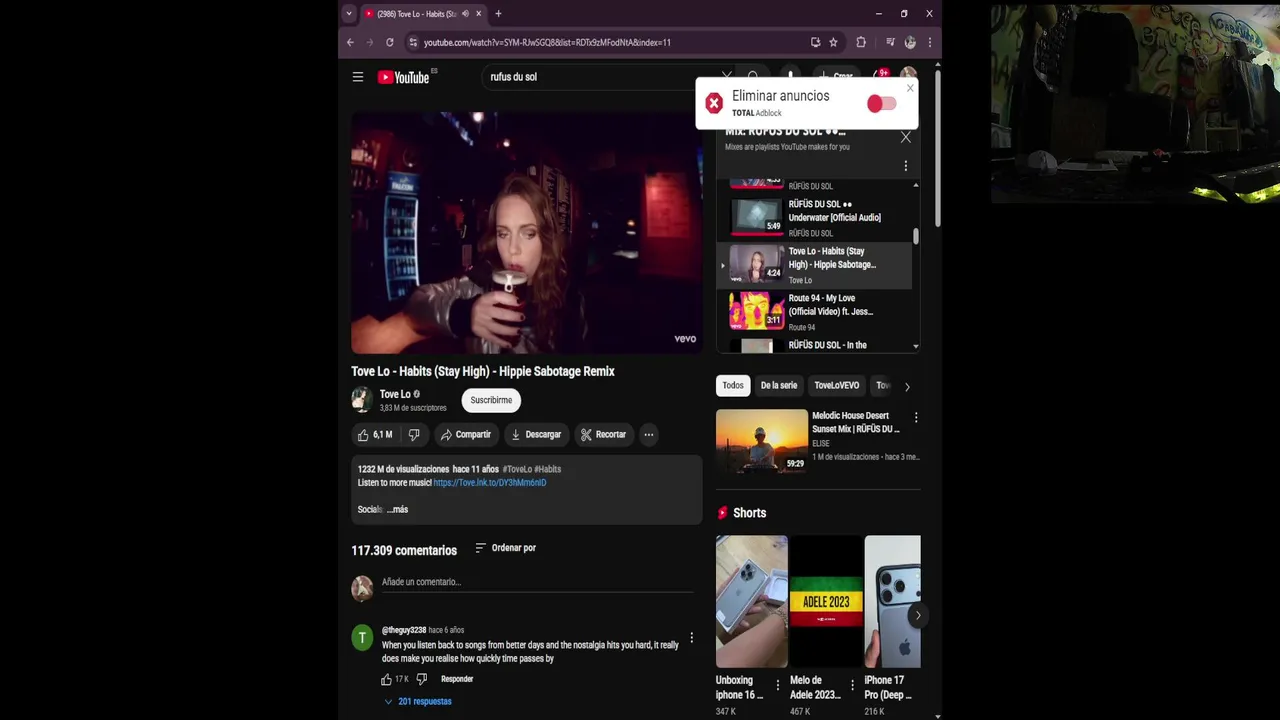Viewport: 1280px width, 720px height.
Task: Click the Recortar button
Action: [603, 435]
